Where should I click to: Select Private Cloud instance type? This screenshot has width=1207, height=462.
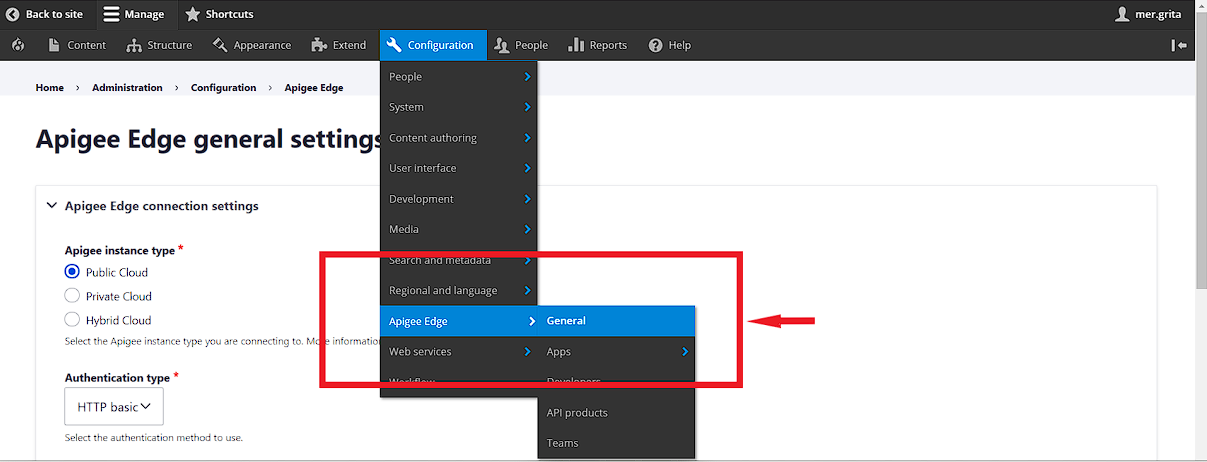click(x=72, y=296)
